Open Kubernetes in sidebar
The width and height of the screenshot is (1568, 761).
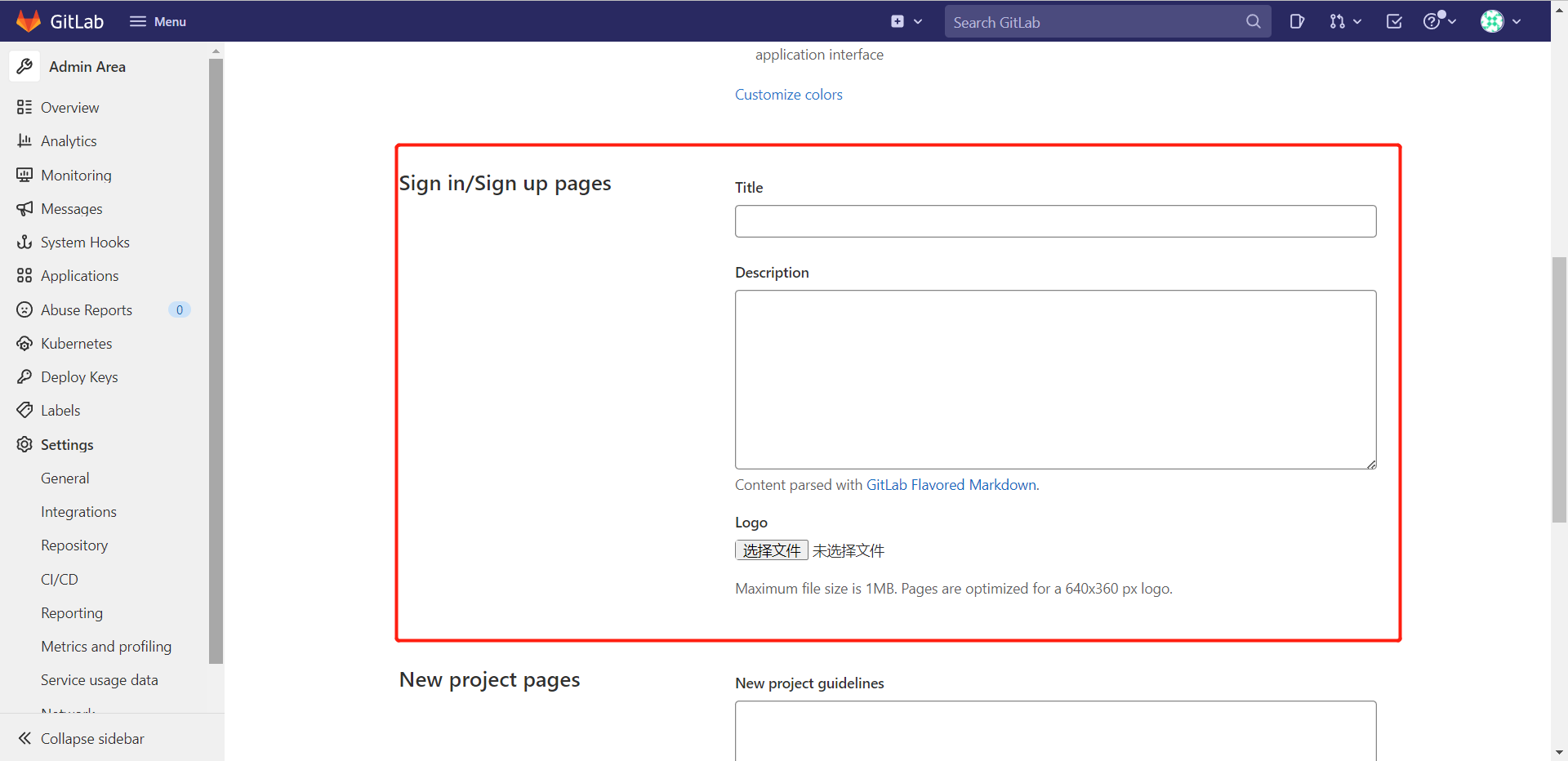click(77, 344)
